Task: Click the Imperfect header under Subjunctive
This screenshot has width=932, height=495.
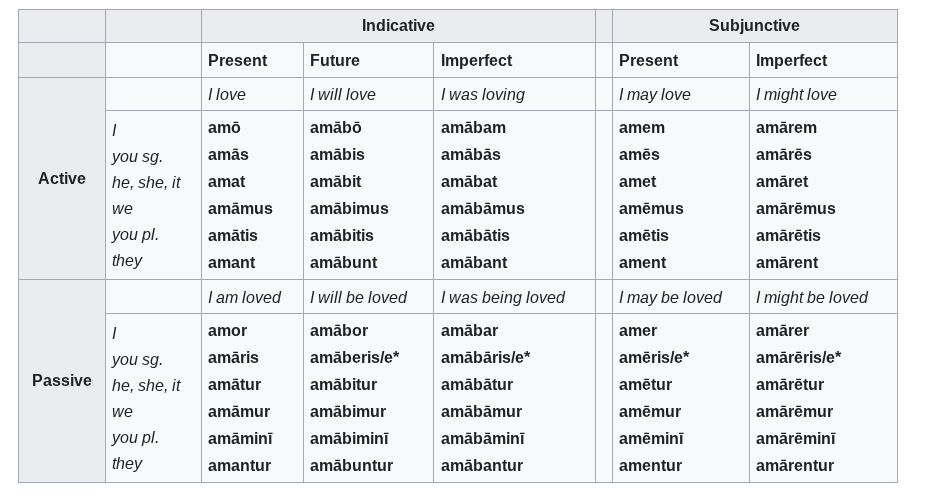Action: [791, 61]
